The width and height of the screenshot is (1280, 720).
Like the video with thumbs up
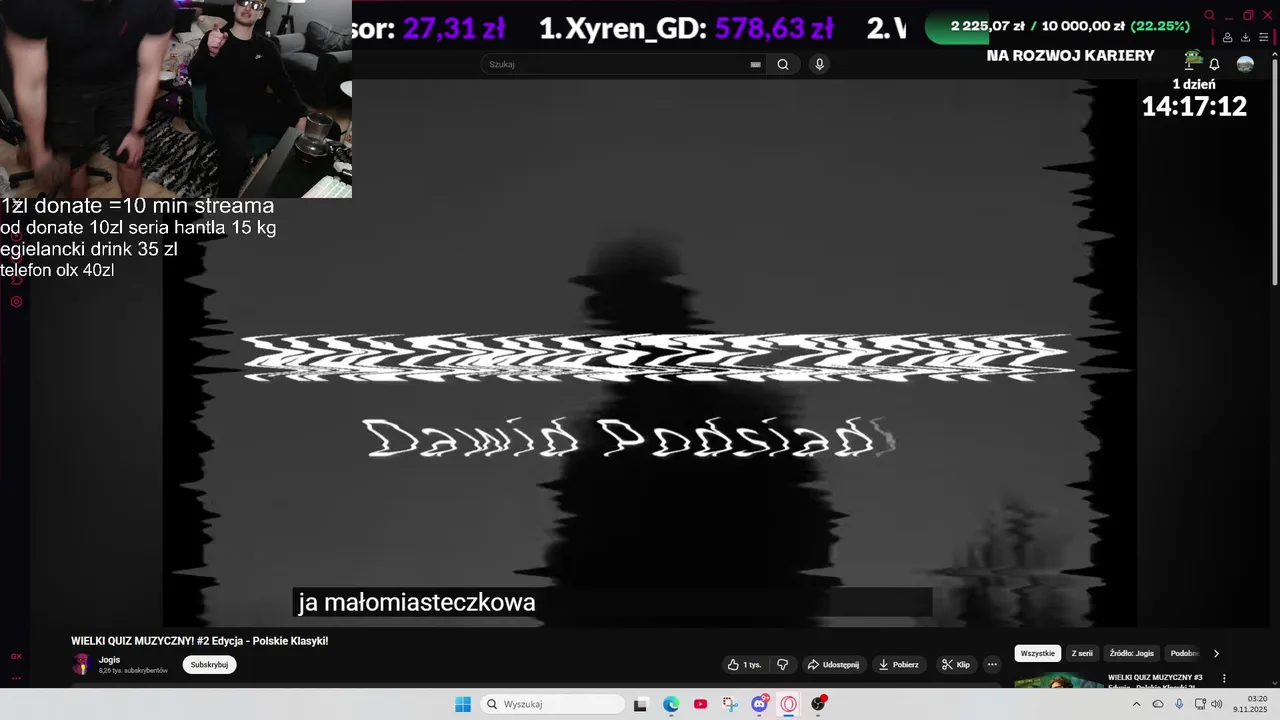[x=745, y=664]
